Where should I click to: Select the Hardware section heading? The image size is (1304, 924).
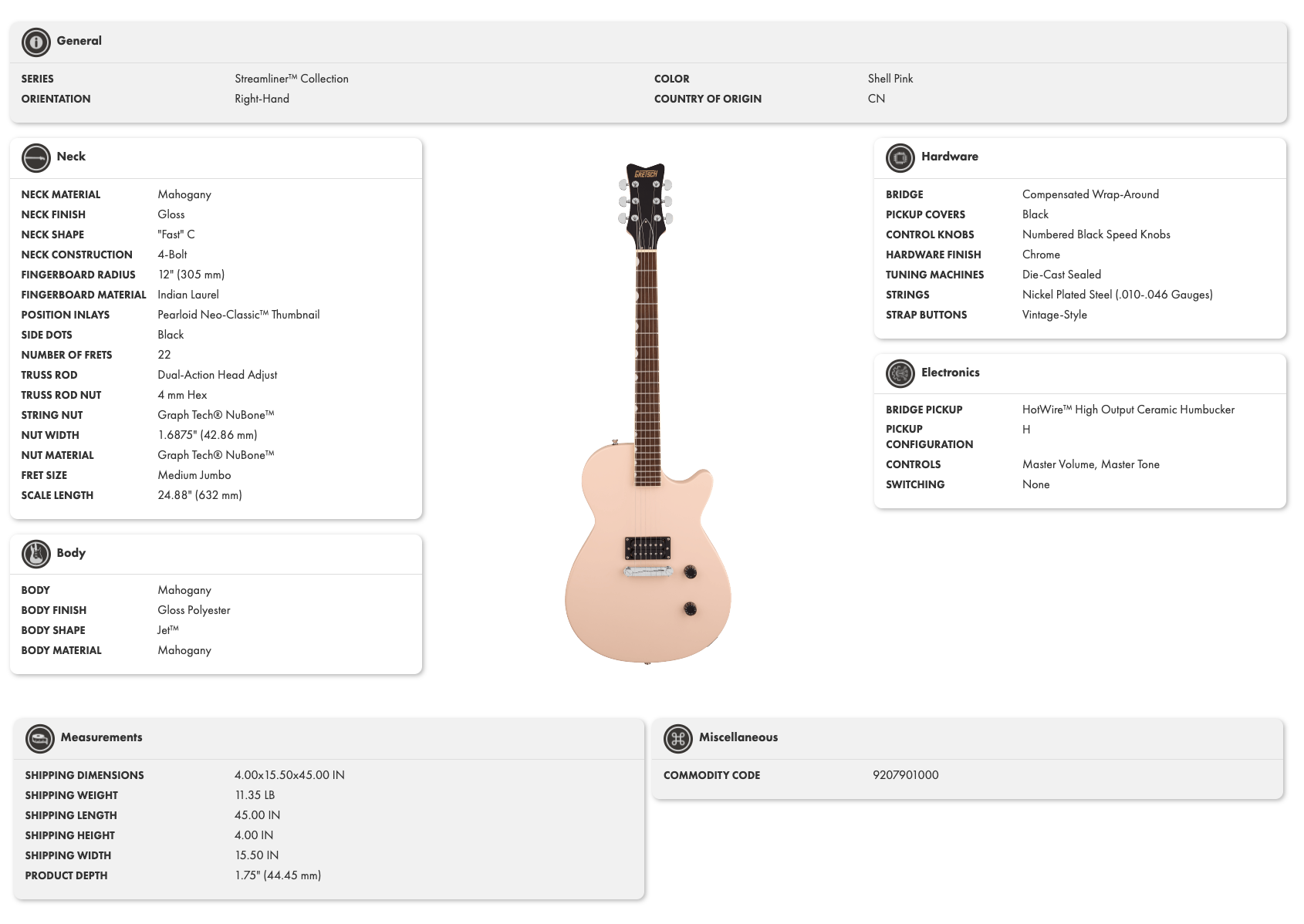(x=949, y=157)
